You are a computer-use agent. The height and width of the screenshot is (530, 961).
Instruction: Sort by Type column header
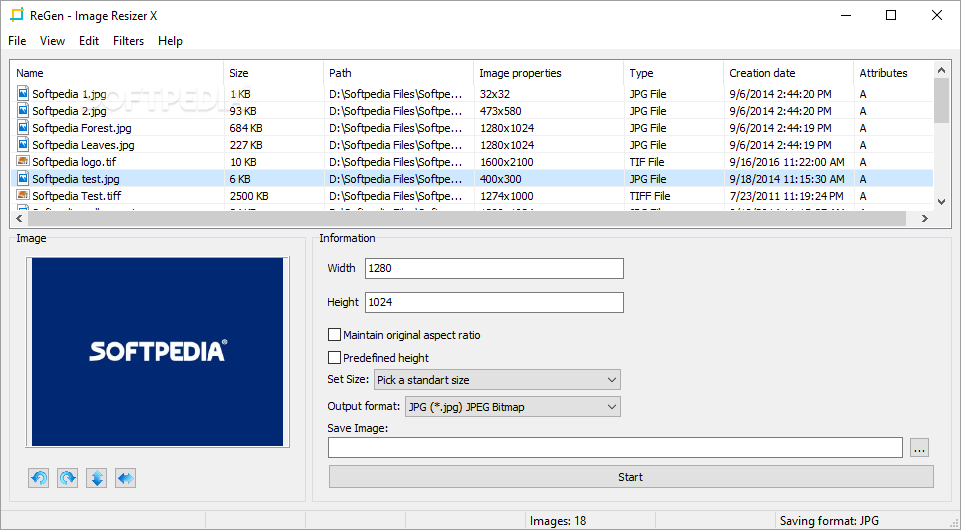[x=674, y=73]
